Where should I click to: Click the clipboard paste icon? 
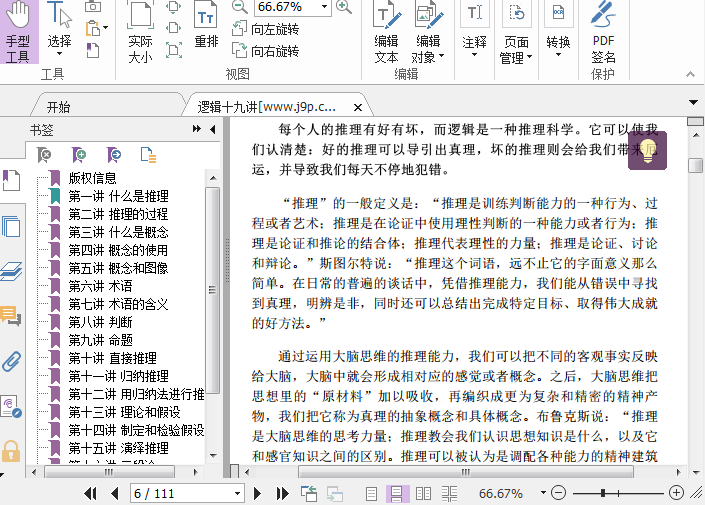coord(93,28)
